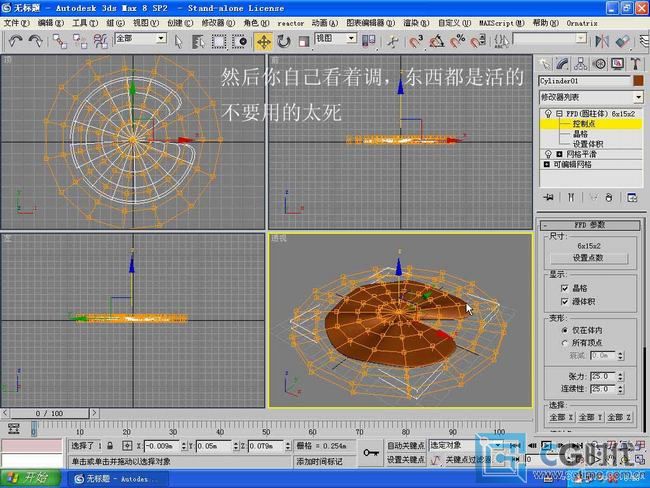Click the Use Pivot Point Center icon
The image size is (650, 488).
369,41
